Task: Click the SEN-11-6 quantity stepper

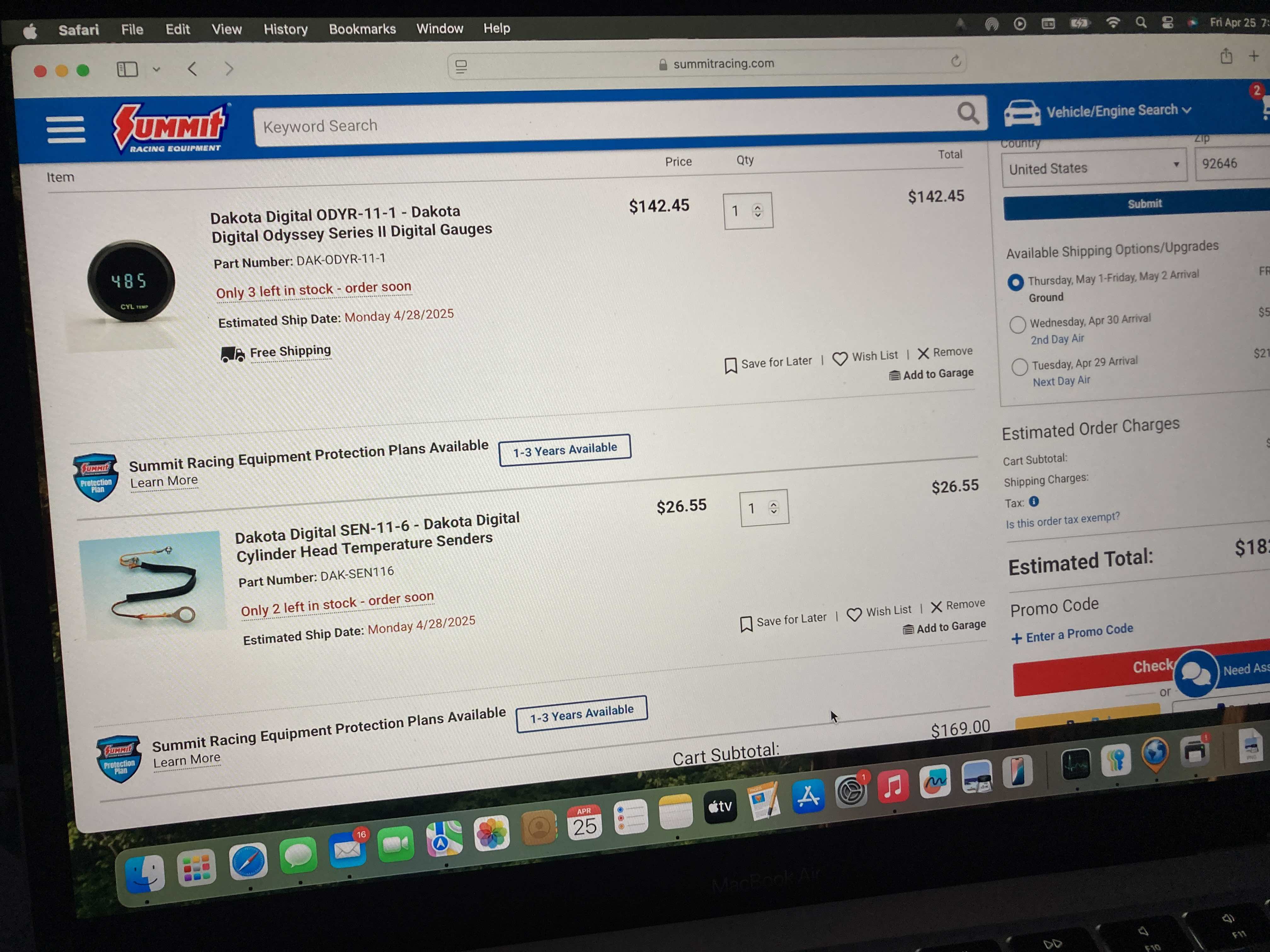Action: [773, 508]
